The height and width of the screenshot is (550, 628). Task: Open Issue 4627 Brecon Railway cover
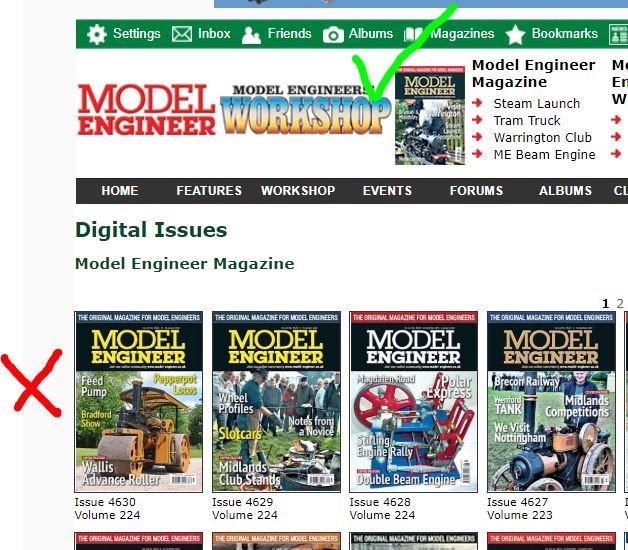coord(552,402)
